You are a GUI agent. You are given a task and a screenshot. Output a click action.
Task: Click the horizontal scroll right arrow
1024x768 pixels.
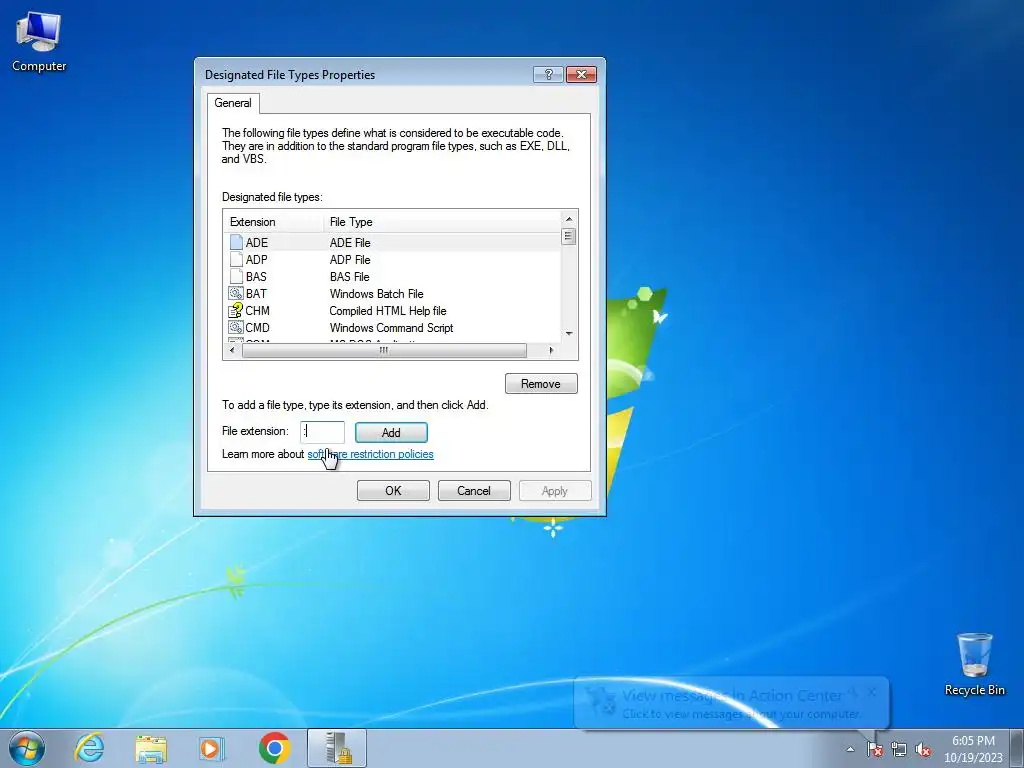(x=552, y=351)
